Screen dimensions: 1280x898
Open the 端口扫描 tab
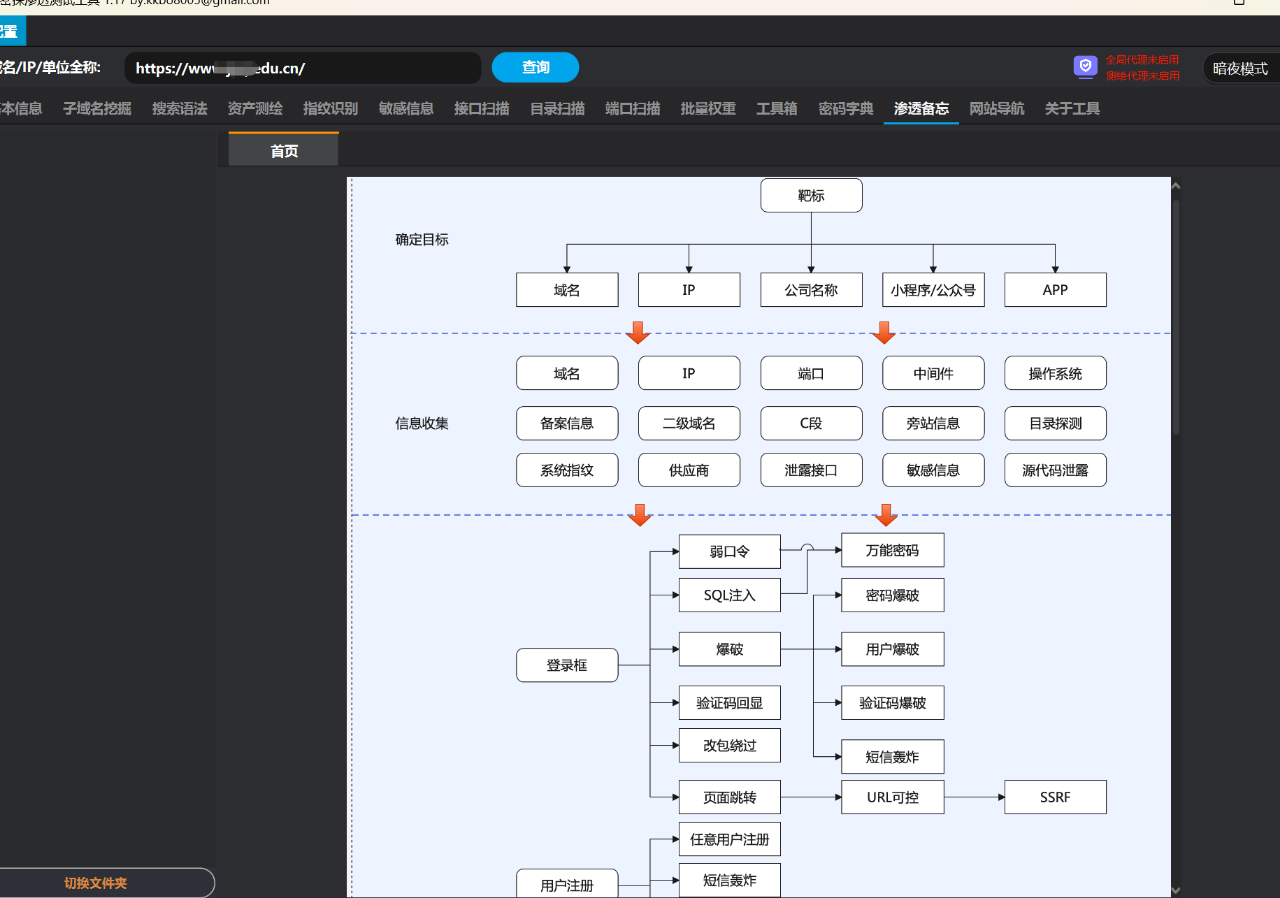(632, 108)
